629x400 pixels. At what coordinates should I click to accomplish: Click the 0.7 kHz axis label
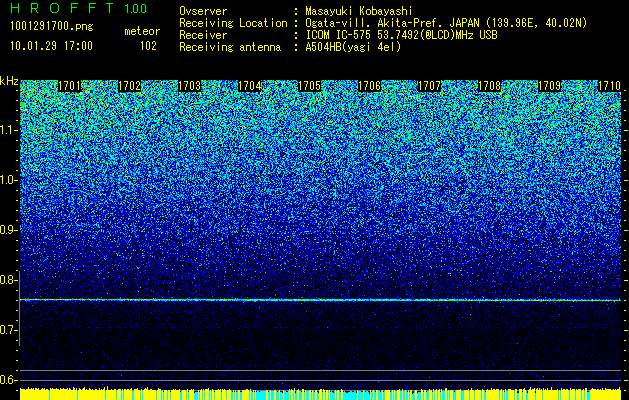[8, 330]
